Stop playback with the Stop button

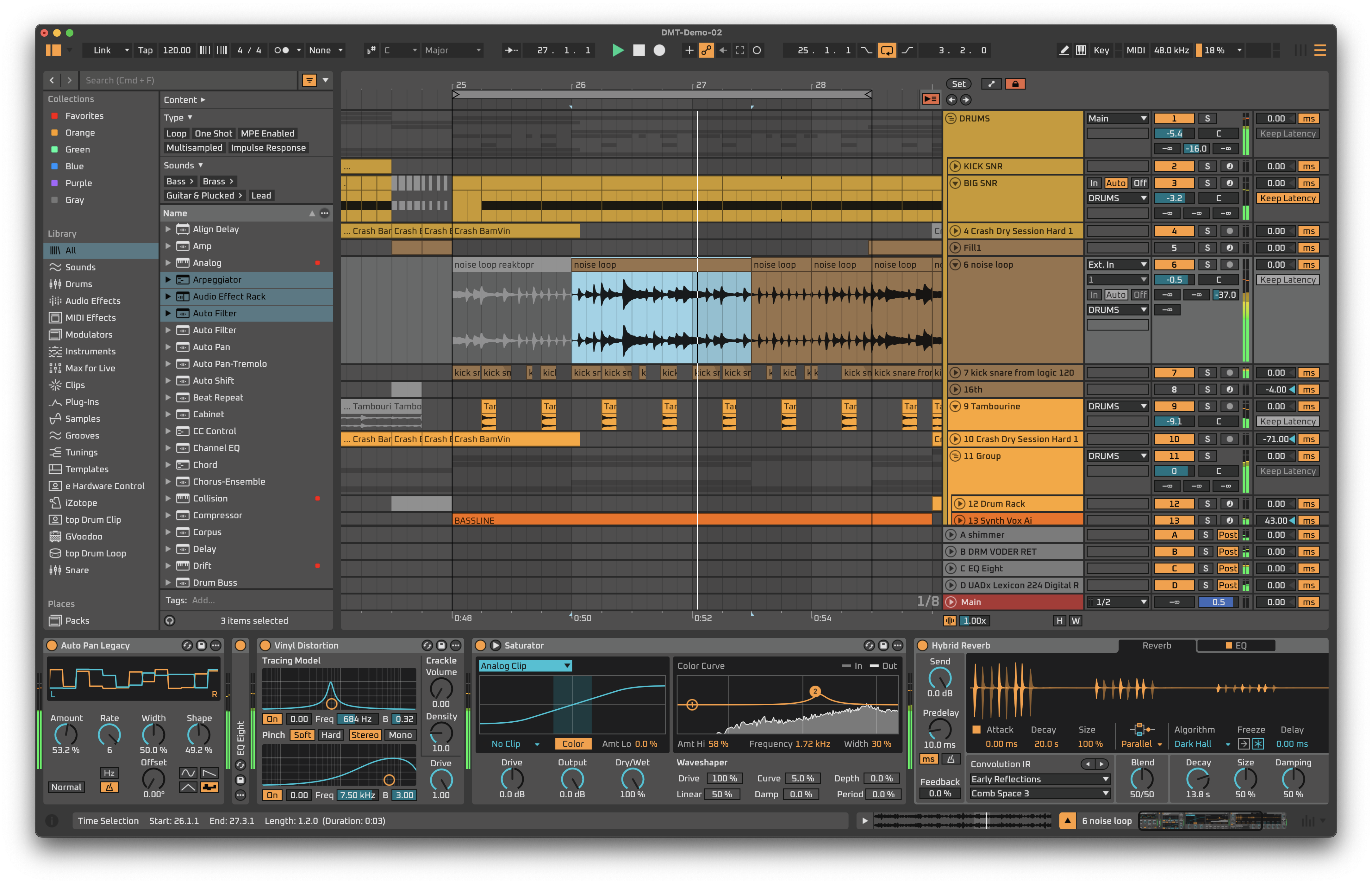[x=638, y=51]
